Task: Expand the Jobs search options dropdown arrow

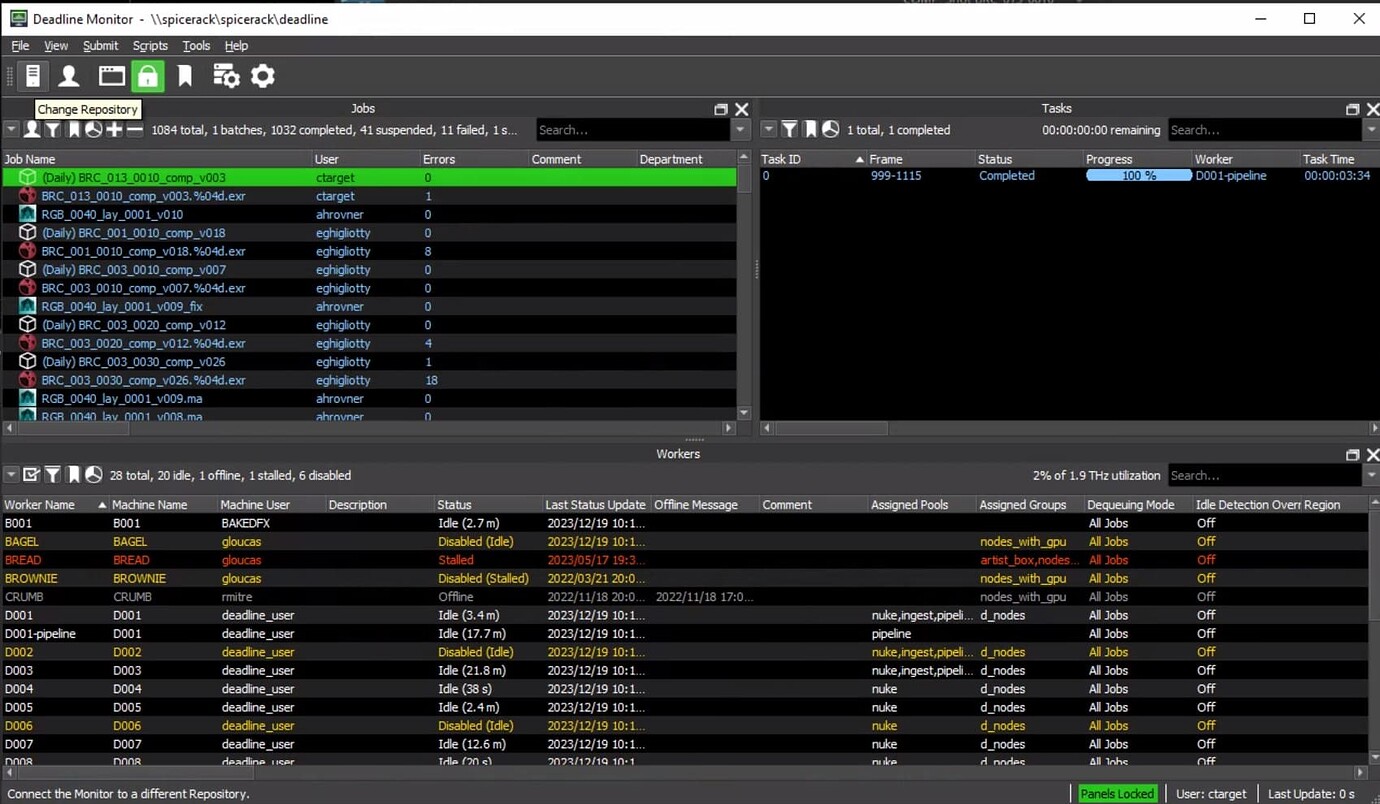Action: click(x=740, y=130)
